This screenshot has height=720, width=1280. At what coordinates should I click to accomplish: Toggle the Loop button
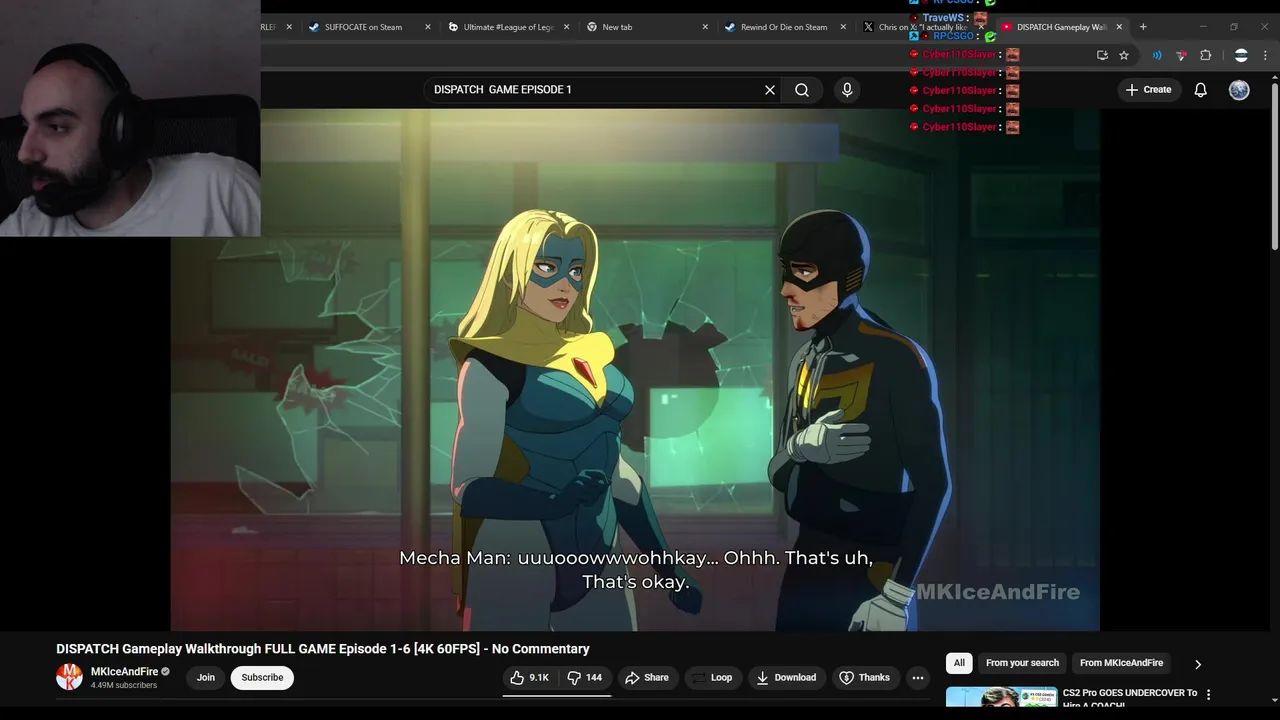(712, 678)
